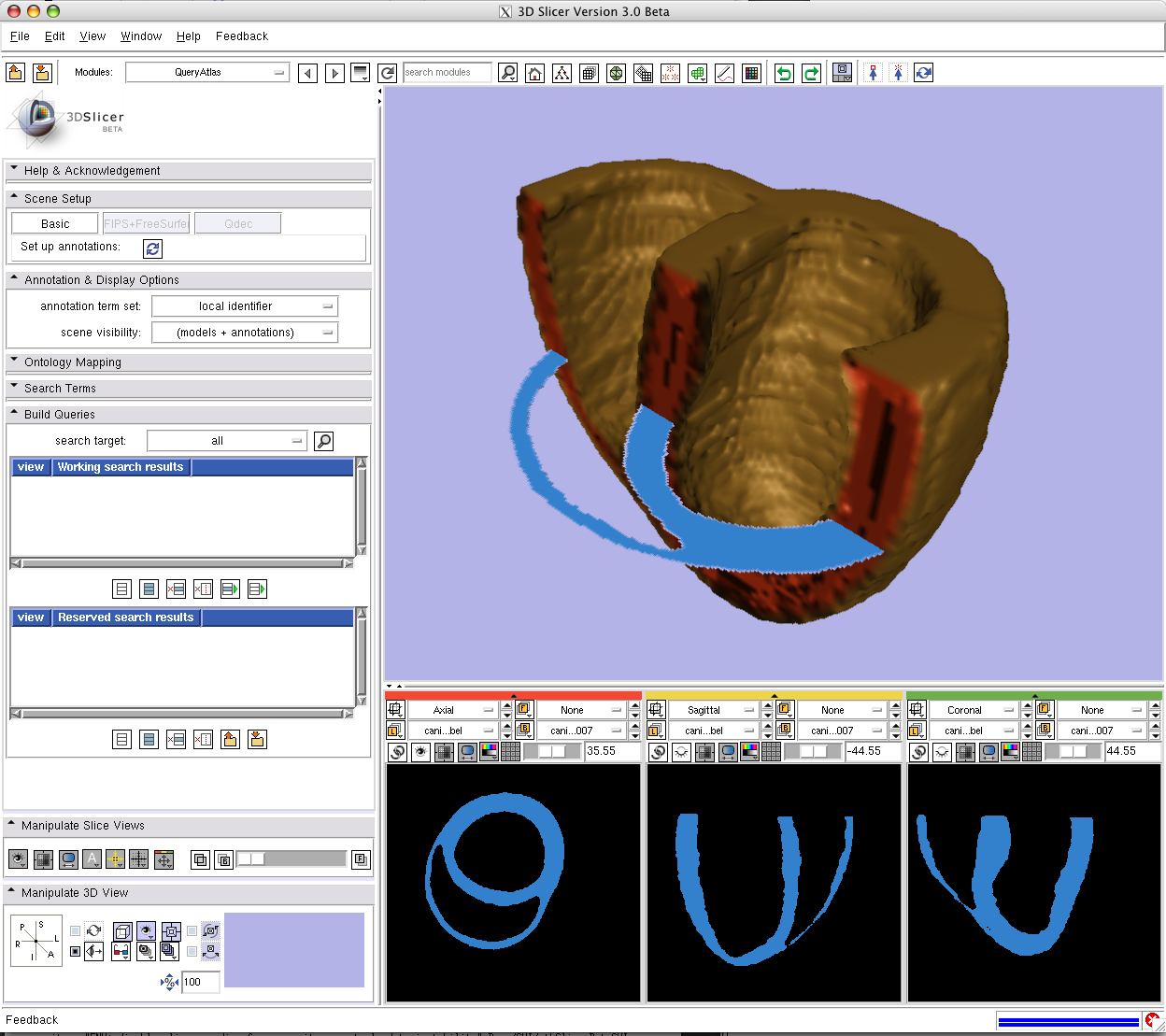Open the Modules QueryAtlas dropdown

207,73
